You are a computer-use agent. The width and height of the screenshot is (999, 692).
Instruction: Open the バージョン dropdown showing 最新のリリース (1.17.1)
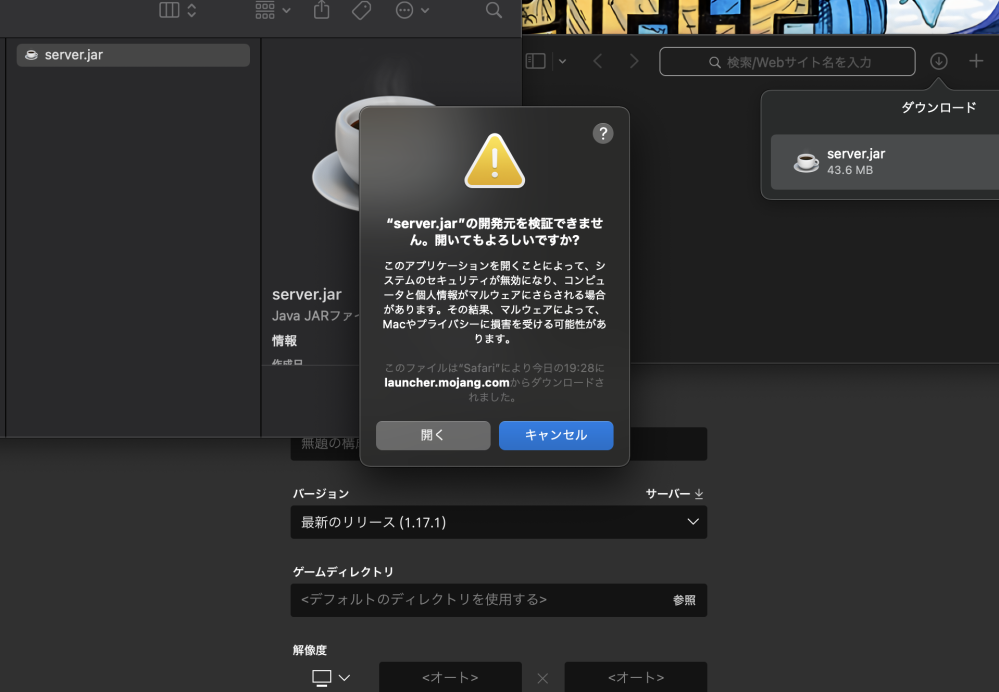tap(499, 522)
